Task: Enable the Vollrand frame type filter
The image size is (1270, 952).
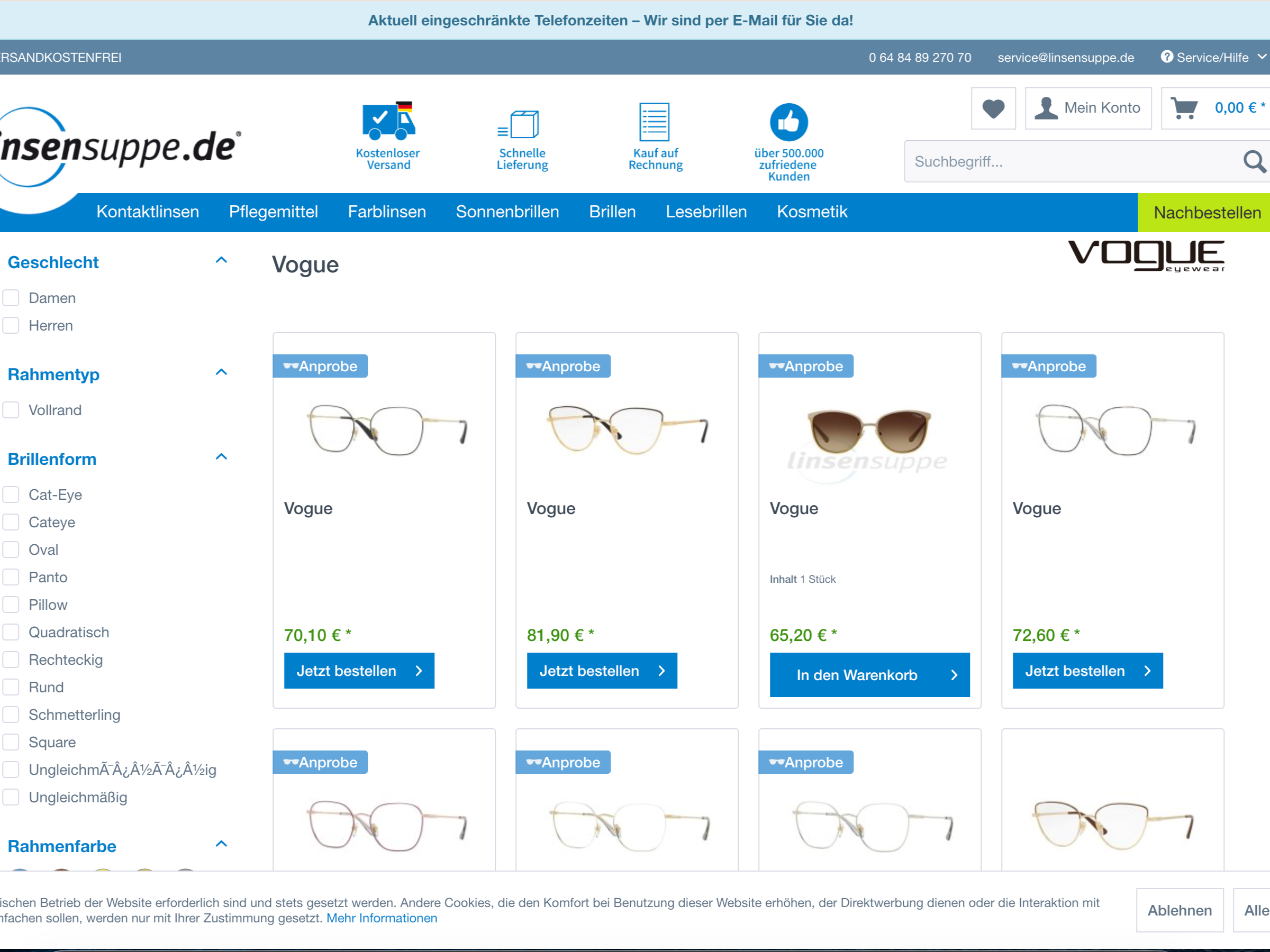Action: click(x=11, y=410)
